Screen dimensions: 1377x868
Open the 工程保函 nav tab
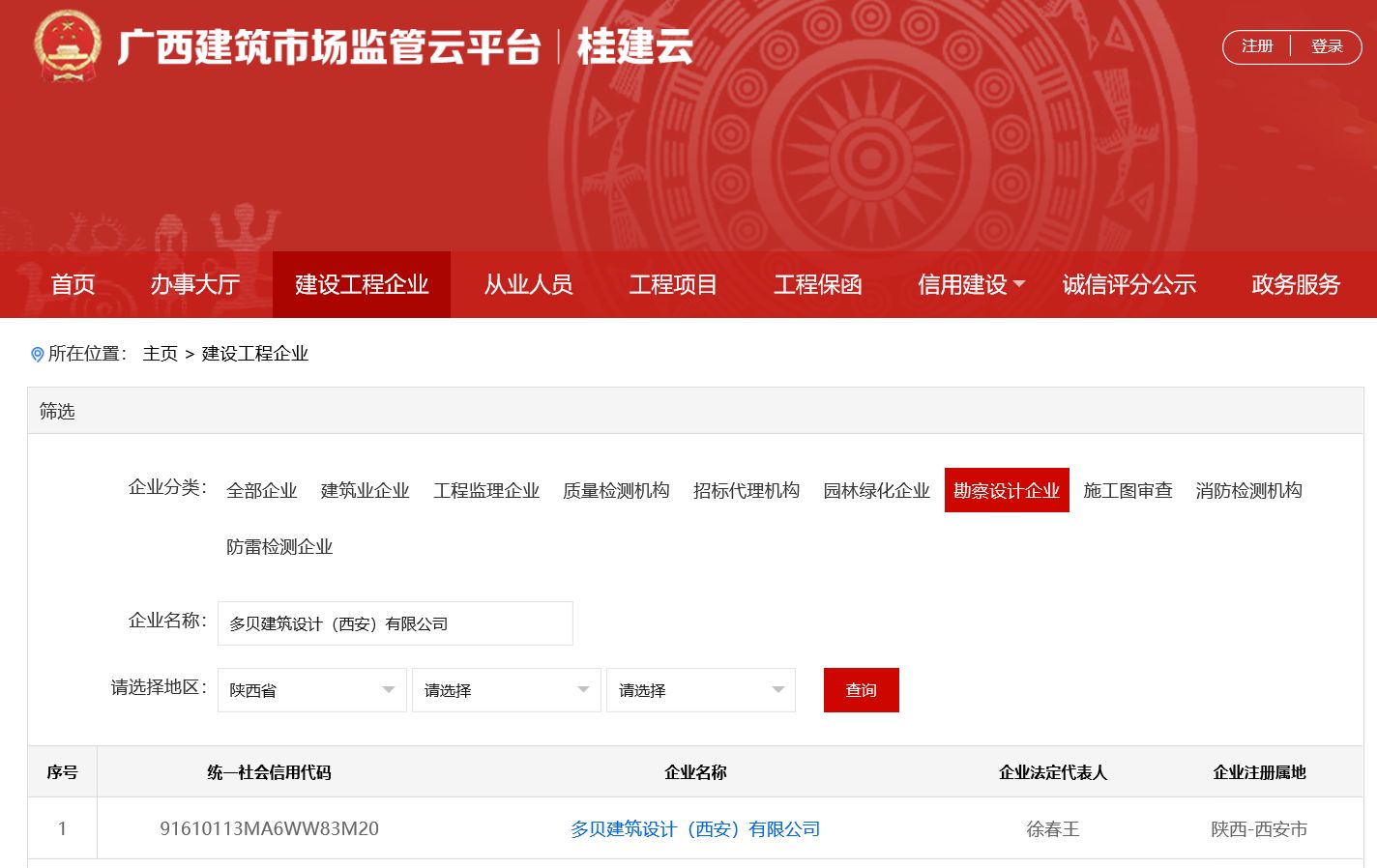coord(817,284)
